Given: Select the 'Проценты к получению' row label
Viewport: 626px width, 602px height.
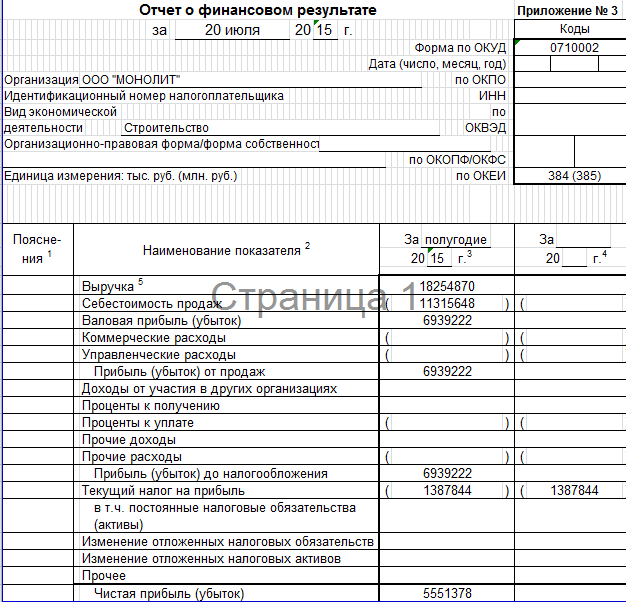Looking at the screenshot, I should pyautogui.click(x=151, y=406).
